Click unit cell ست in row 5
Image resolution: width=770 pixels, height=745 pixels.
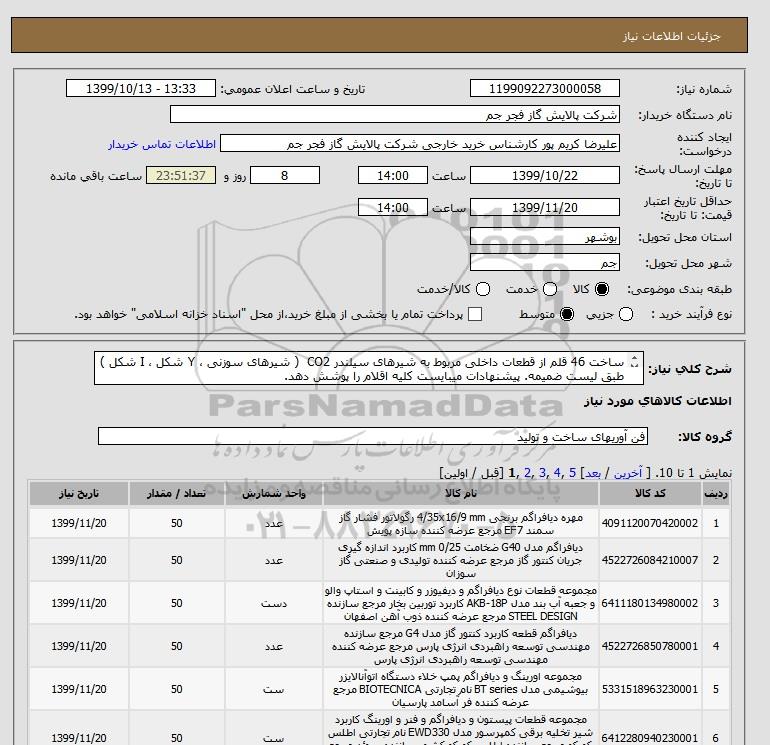[x=274, y=690]
